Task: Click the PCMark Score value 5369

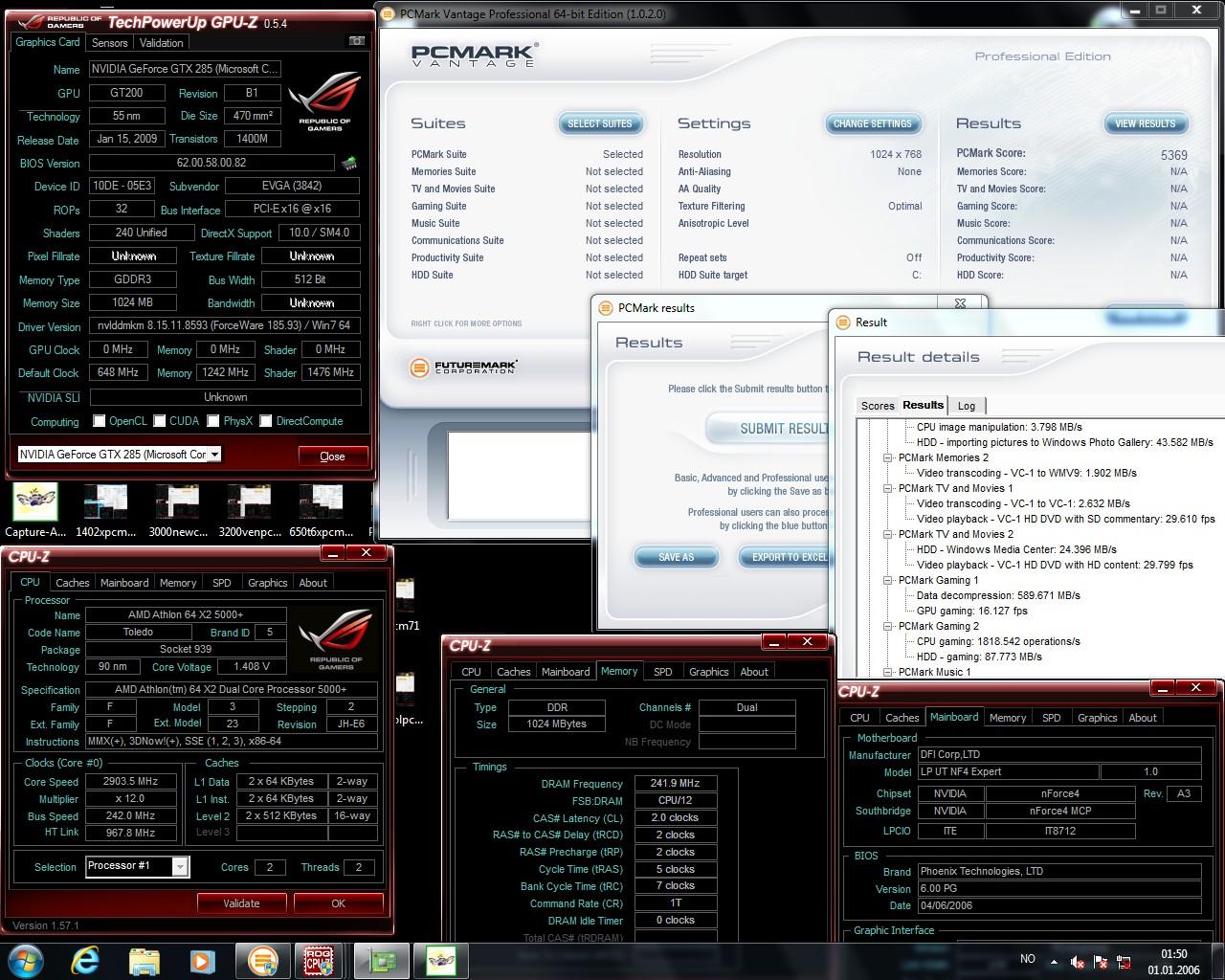Action: (x=1174, y=155)
